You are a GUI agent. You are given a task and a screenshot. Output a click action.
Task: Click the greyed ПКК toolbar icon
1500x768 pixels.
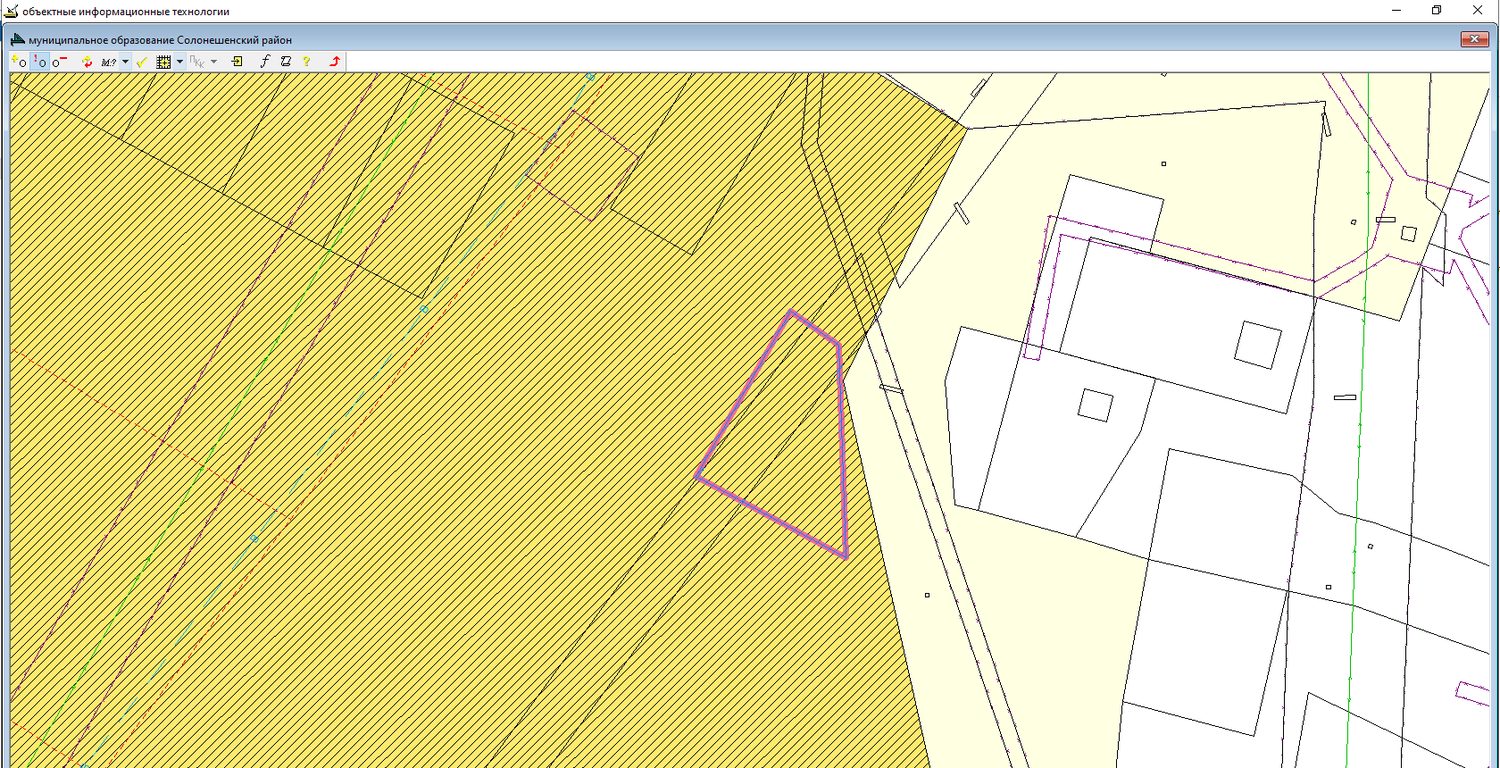coord(197,62)
